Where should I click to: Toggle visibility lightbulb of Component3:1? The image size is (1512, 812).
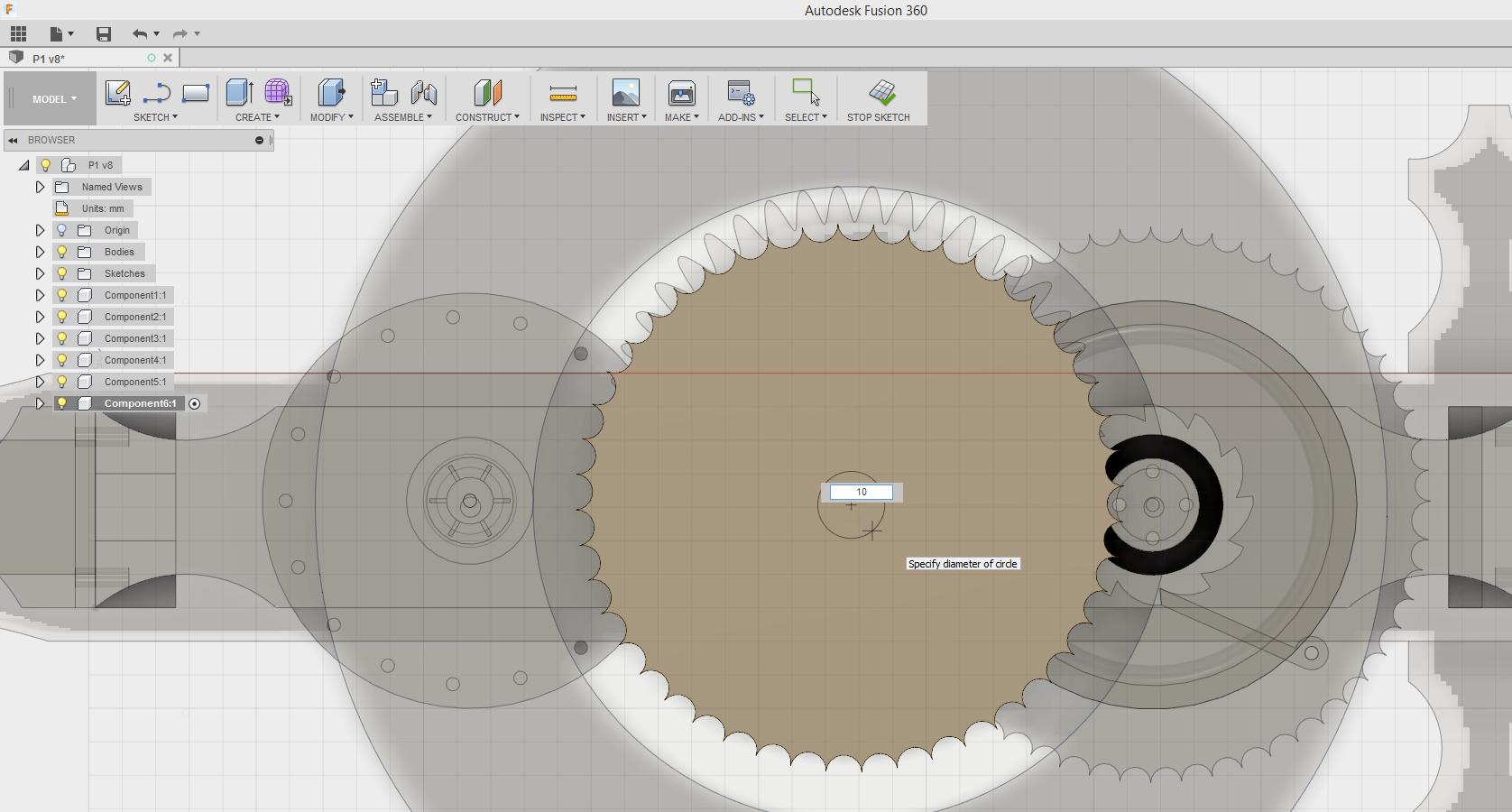[x=62, y=338]
